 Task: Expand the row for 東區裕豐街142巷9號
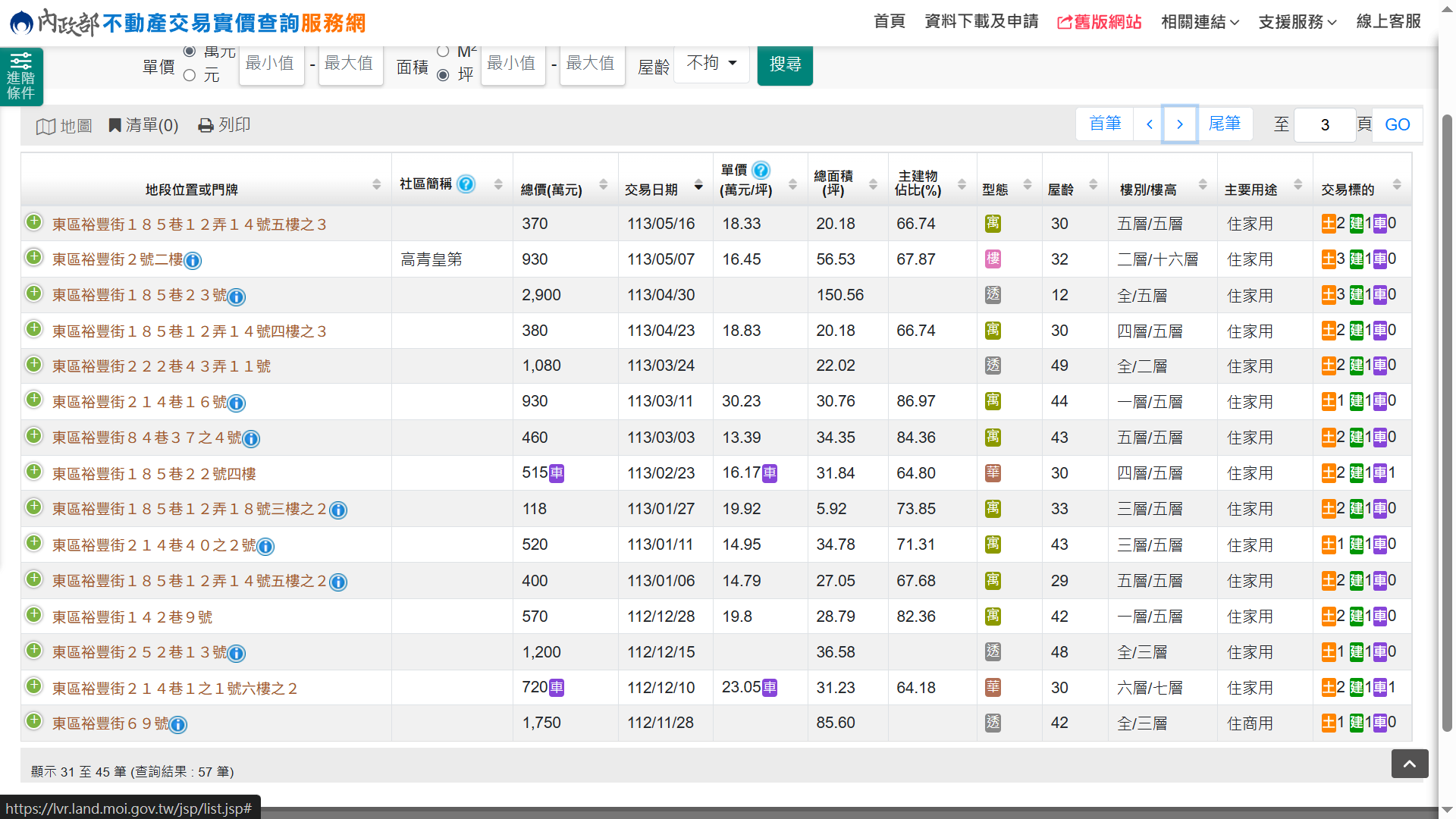click(x=33, y=615)
